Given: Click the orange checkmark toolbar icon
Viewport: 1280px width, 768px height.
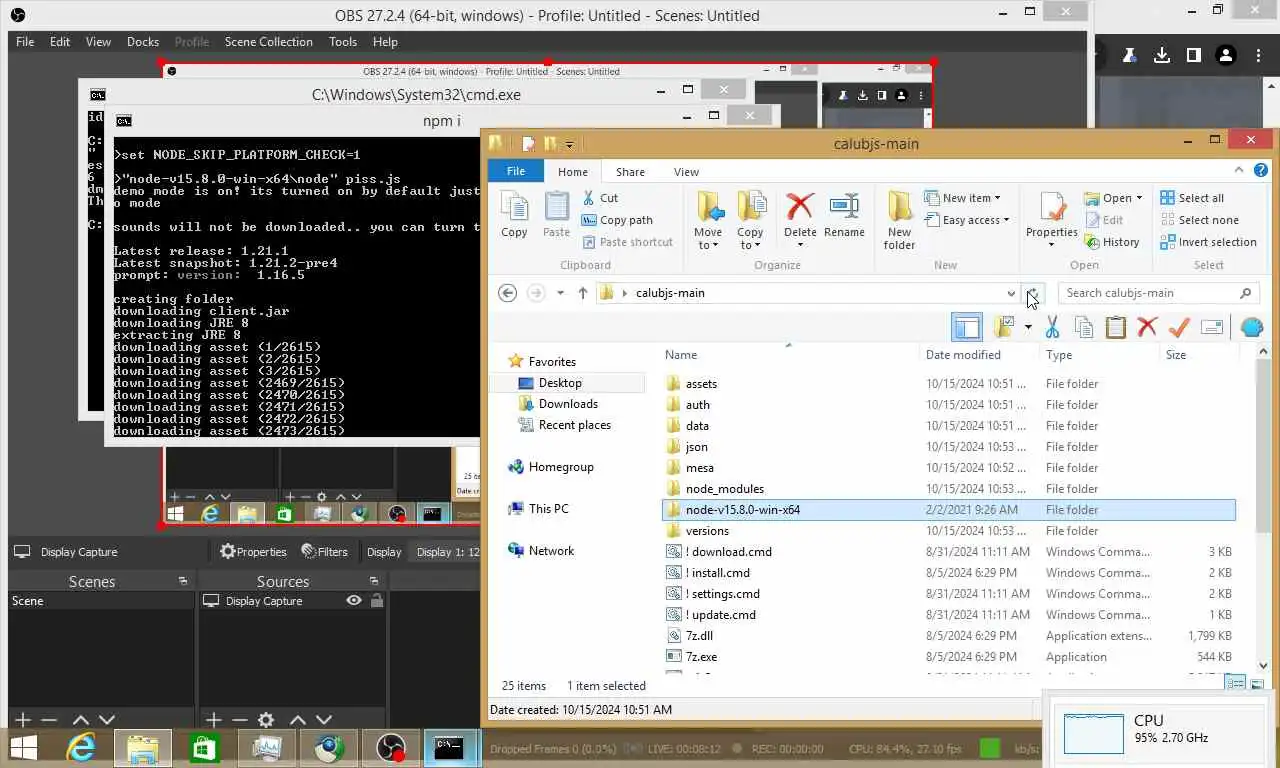Looking at the screenshot, I should click(1179, 327).
